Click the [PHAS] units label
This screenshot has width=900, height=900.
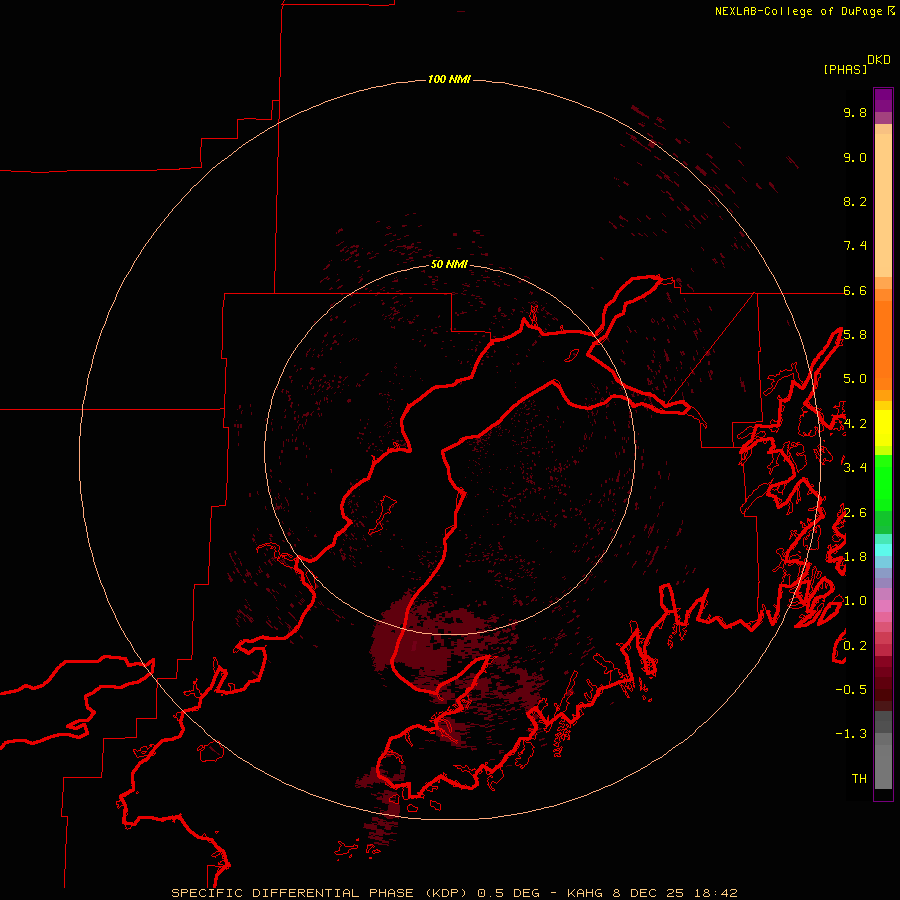845,69
